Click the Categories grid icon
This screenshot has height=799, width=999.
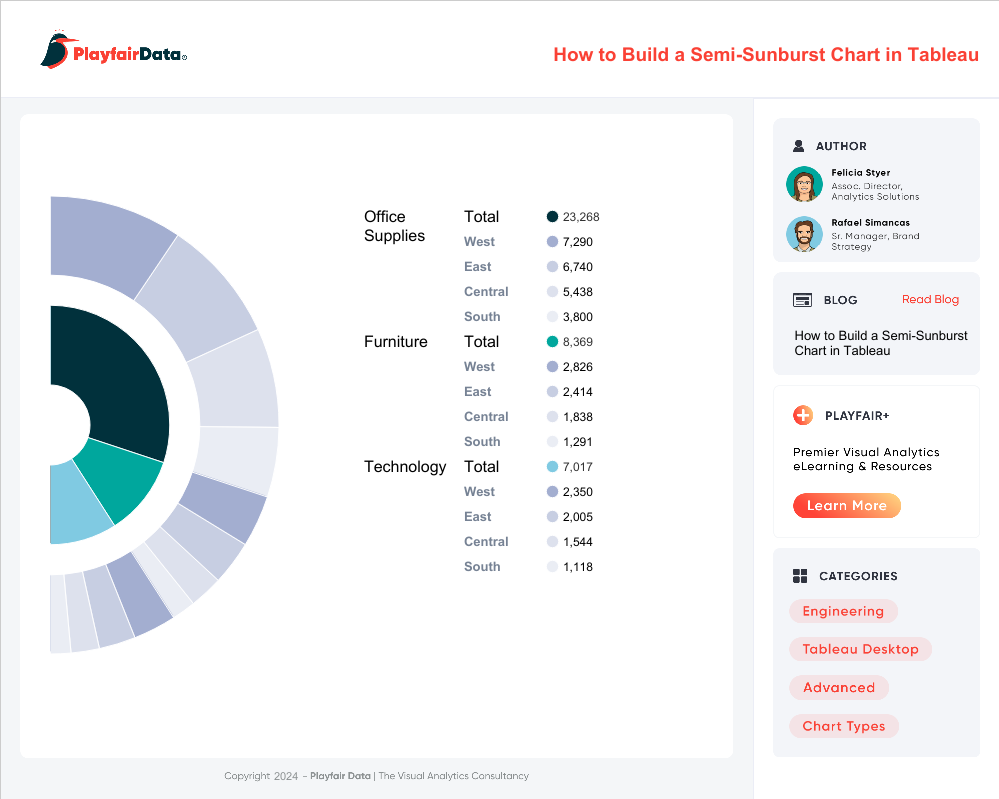(x=800, y=576)
